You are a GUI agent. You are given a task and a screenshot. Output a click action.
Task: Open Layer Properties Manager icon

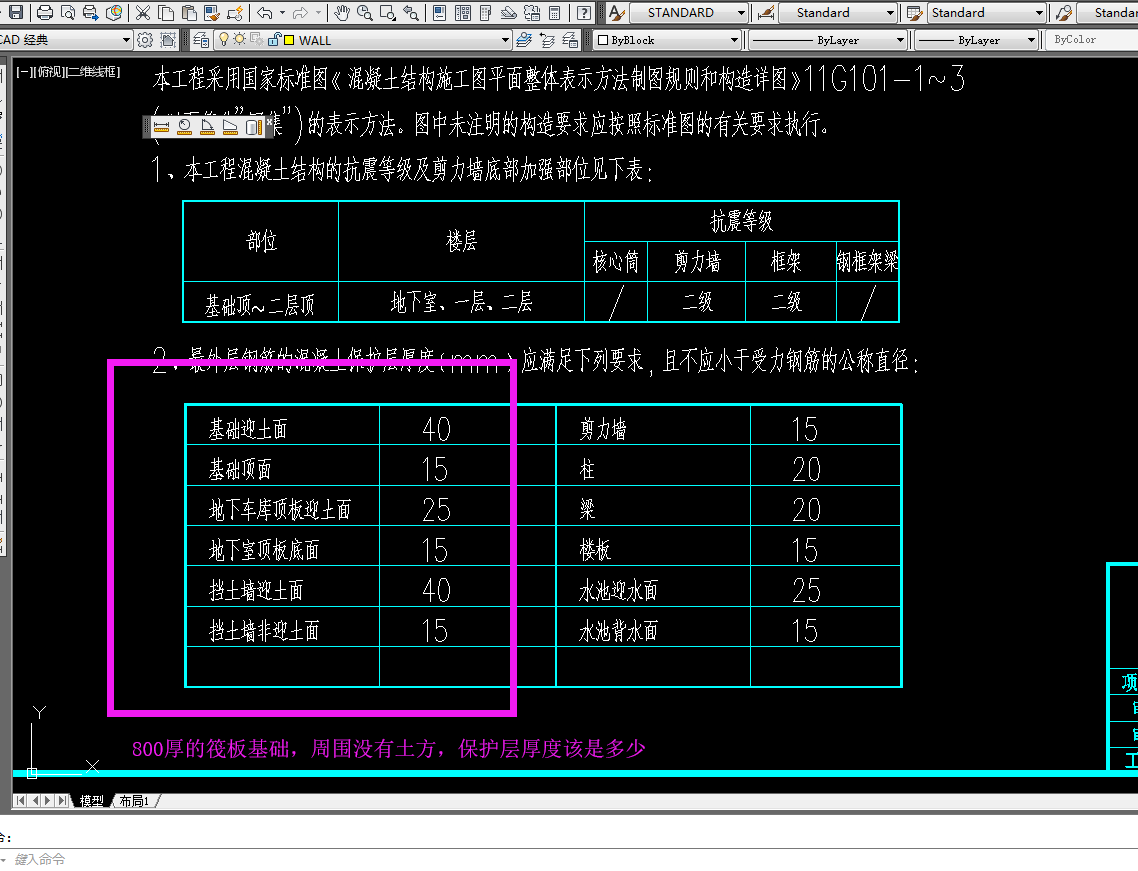pos(201,40)
